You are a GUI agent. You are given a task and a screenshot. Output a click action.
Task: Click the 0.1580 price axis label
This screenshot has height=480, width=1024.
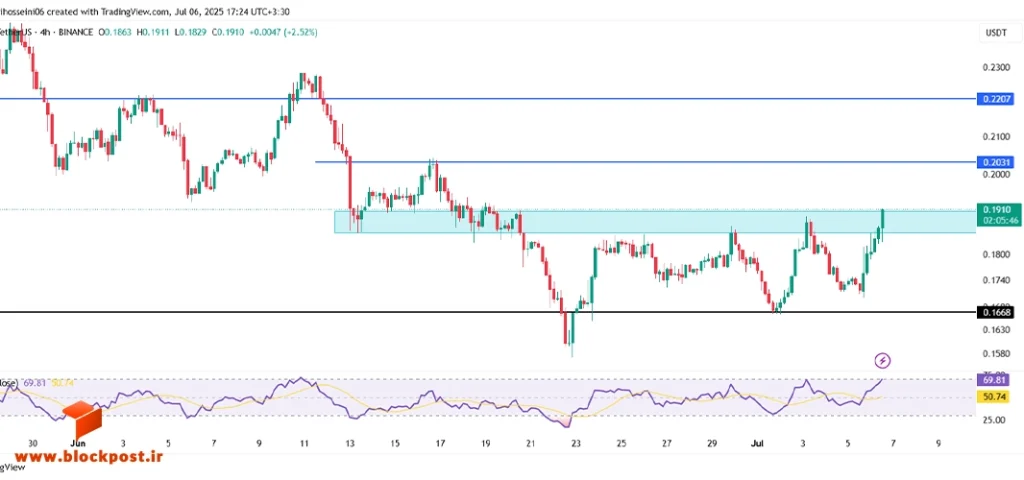pos(995,355)
